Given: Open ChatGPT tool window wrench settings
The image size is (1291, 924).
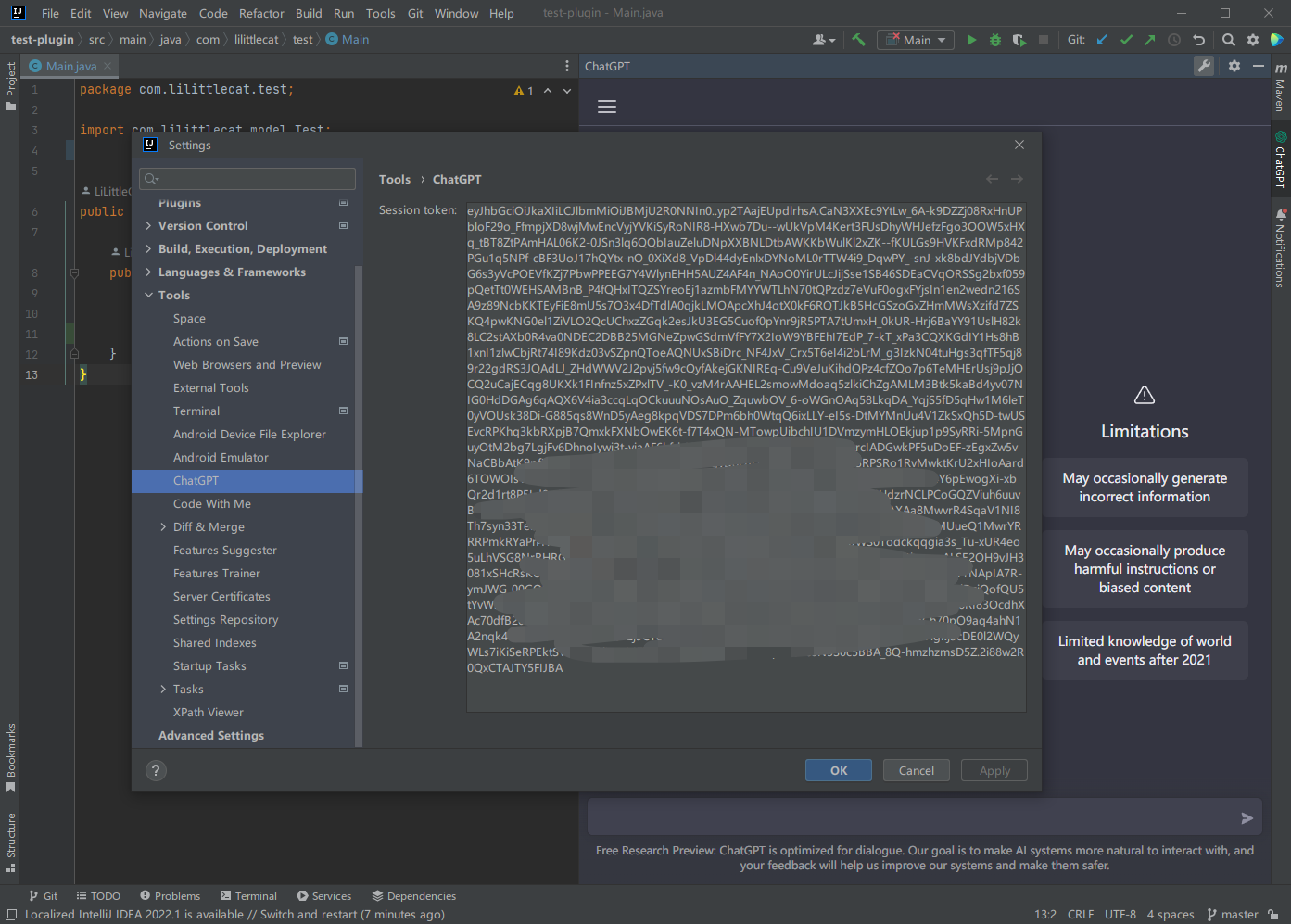Looking at the screenshot, I should click(1204, 66).
